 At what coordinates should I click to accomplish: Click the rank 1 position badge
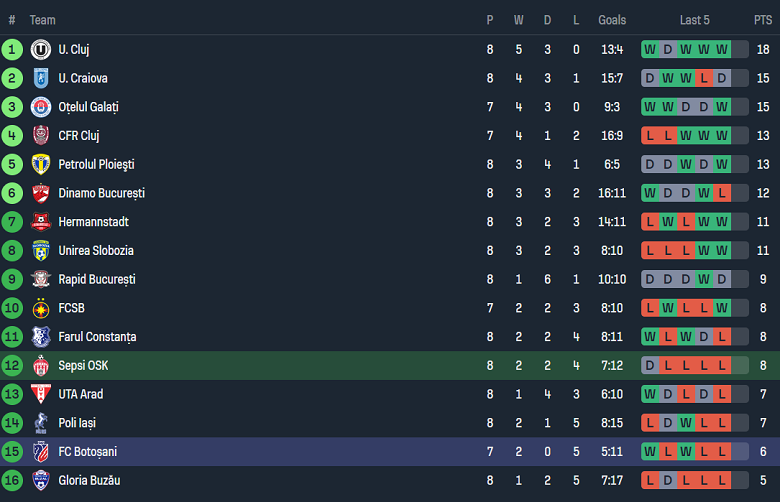12,49
